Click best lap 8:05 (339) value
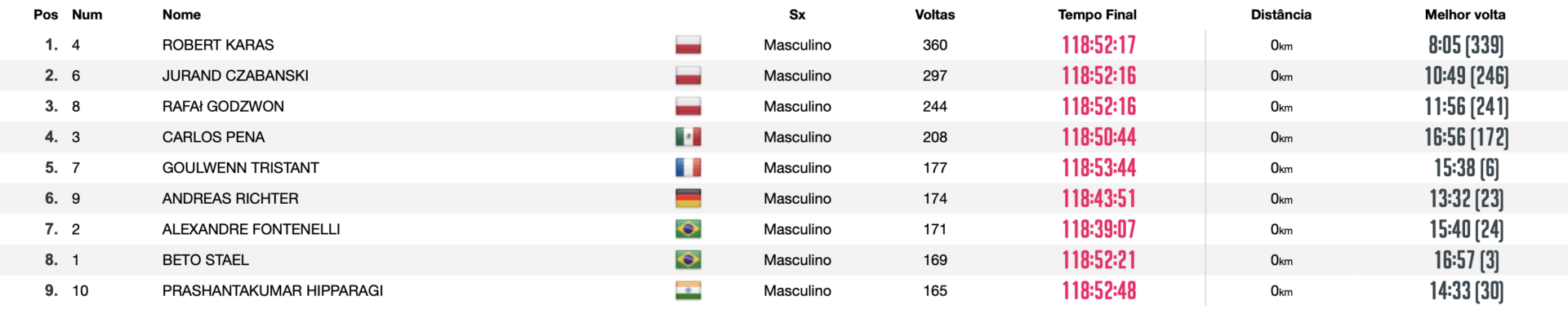The width and height of the screenshot is (1568, 314). tap(1466, 45)
